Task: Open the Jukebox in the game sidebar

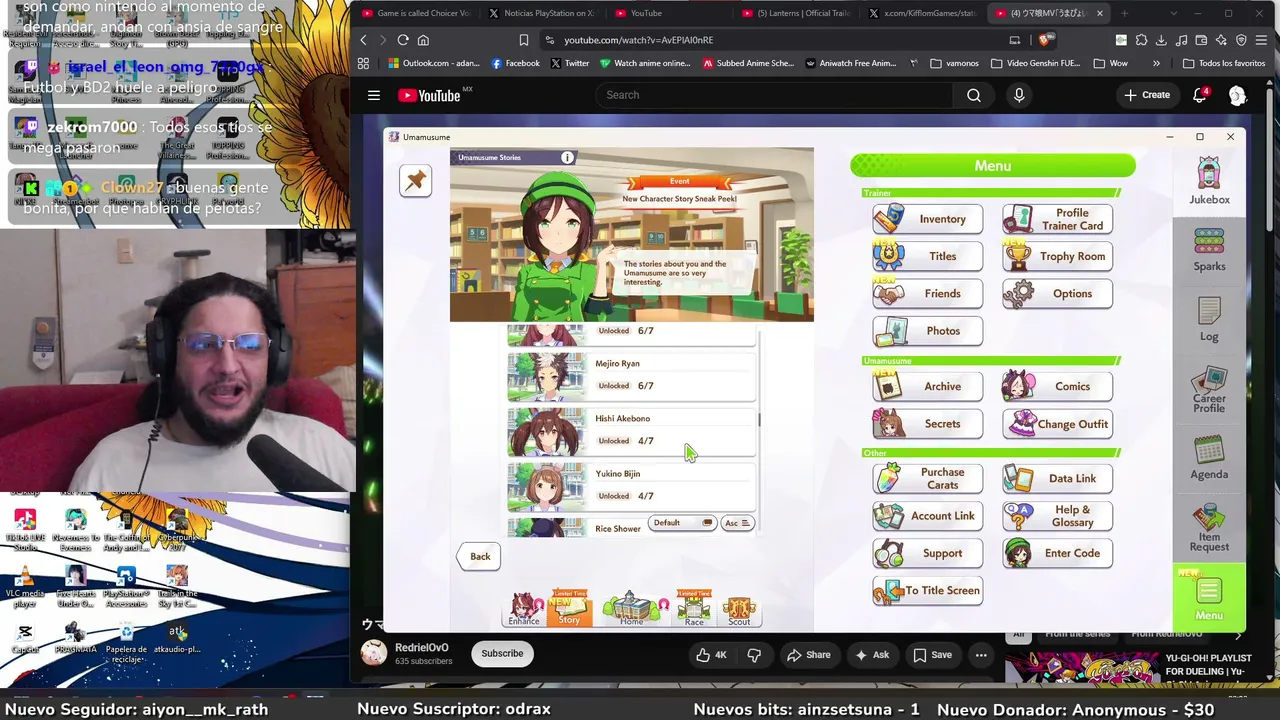Action: click(1209, 181)
